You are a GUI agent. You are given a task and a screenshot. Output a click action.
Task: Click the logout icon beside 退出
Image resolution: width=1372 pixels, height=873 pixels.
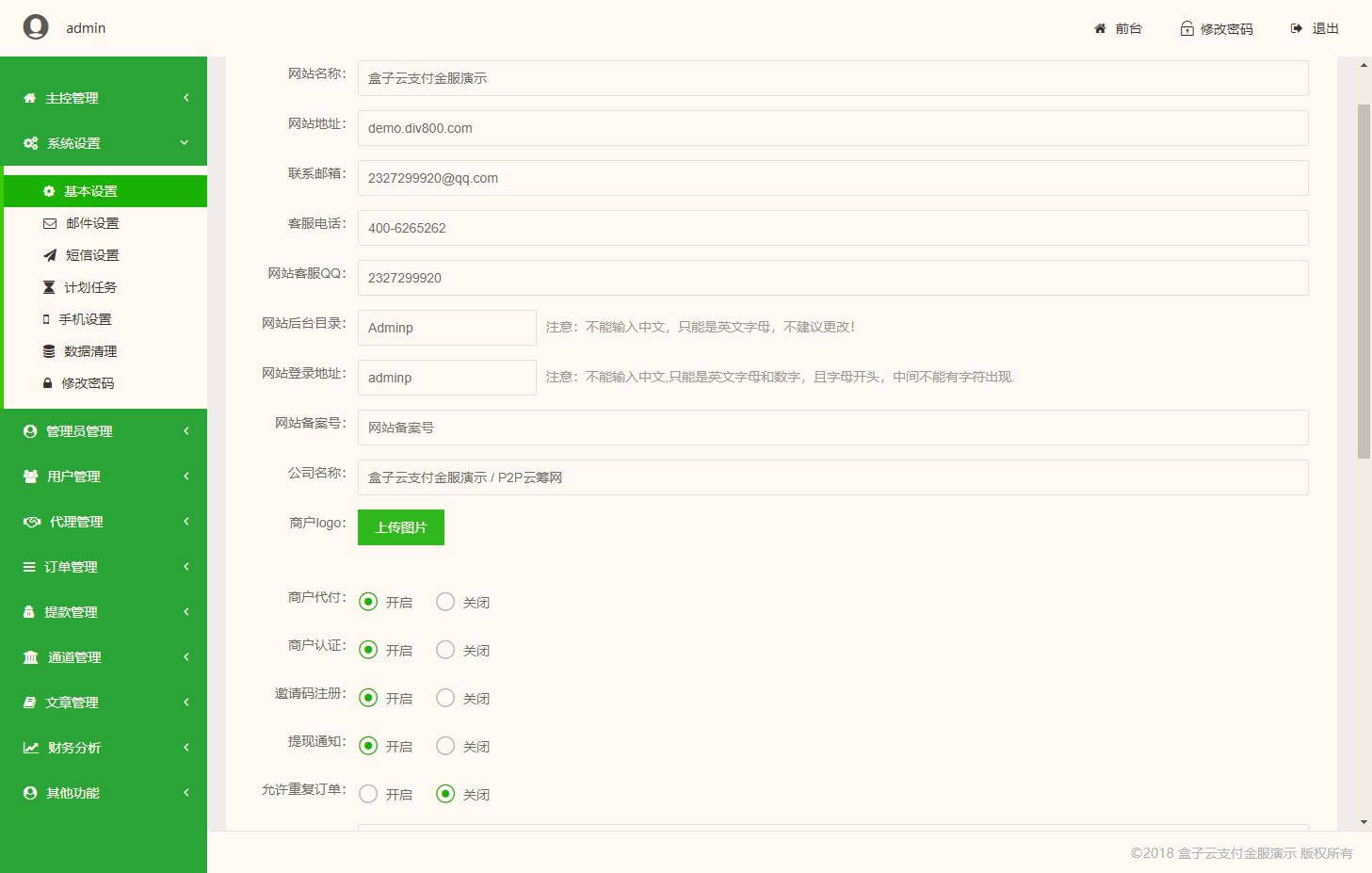[1297, 28]
